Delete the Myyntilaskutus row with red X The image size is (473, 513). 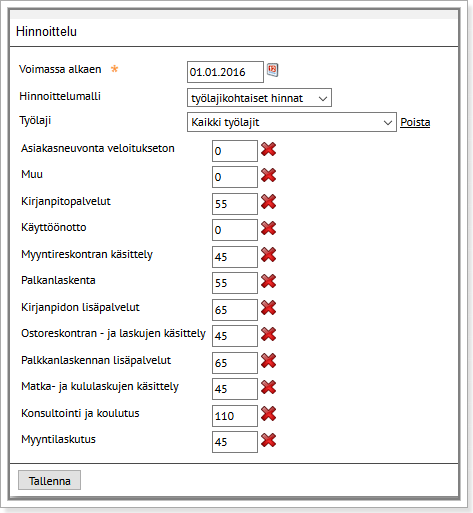268,440
